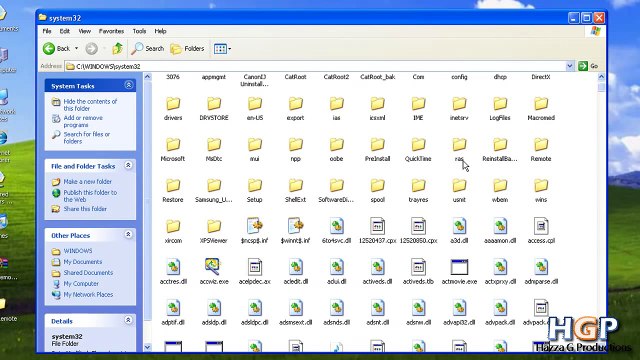
Task: Select the 12520437.cpx file icon
Action: (378, 226)
